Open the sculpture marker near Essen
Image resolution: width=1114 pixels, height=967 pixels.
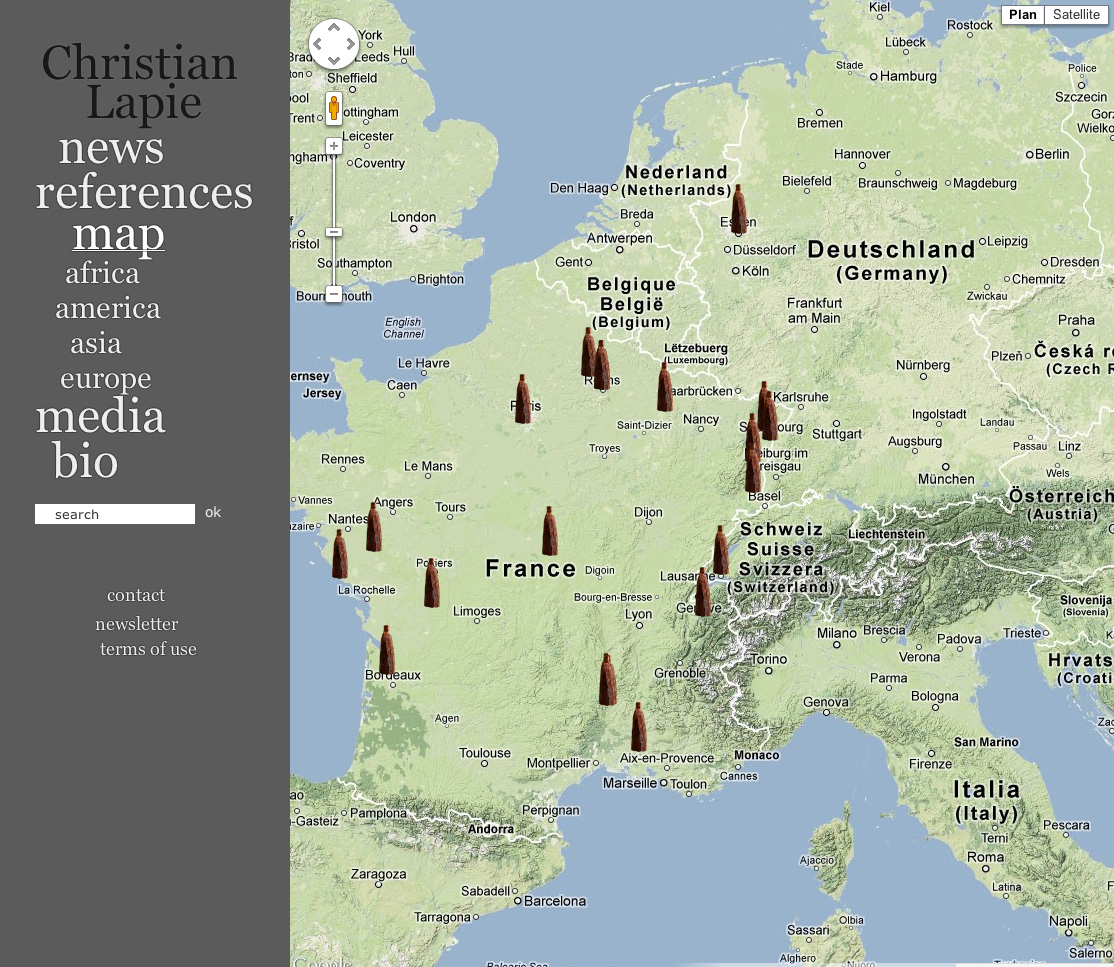739,210
